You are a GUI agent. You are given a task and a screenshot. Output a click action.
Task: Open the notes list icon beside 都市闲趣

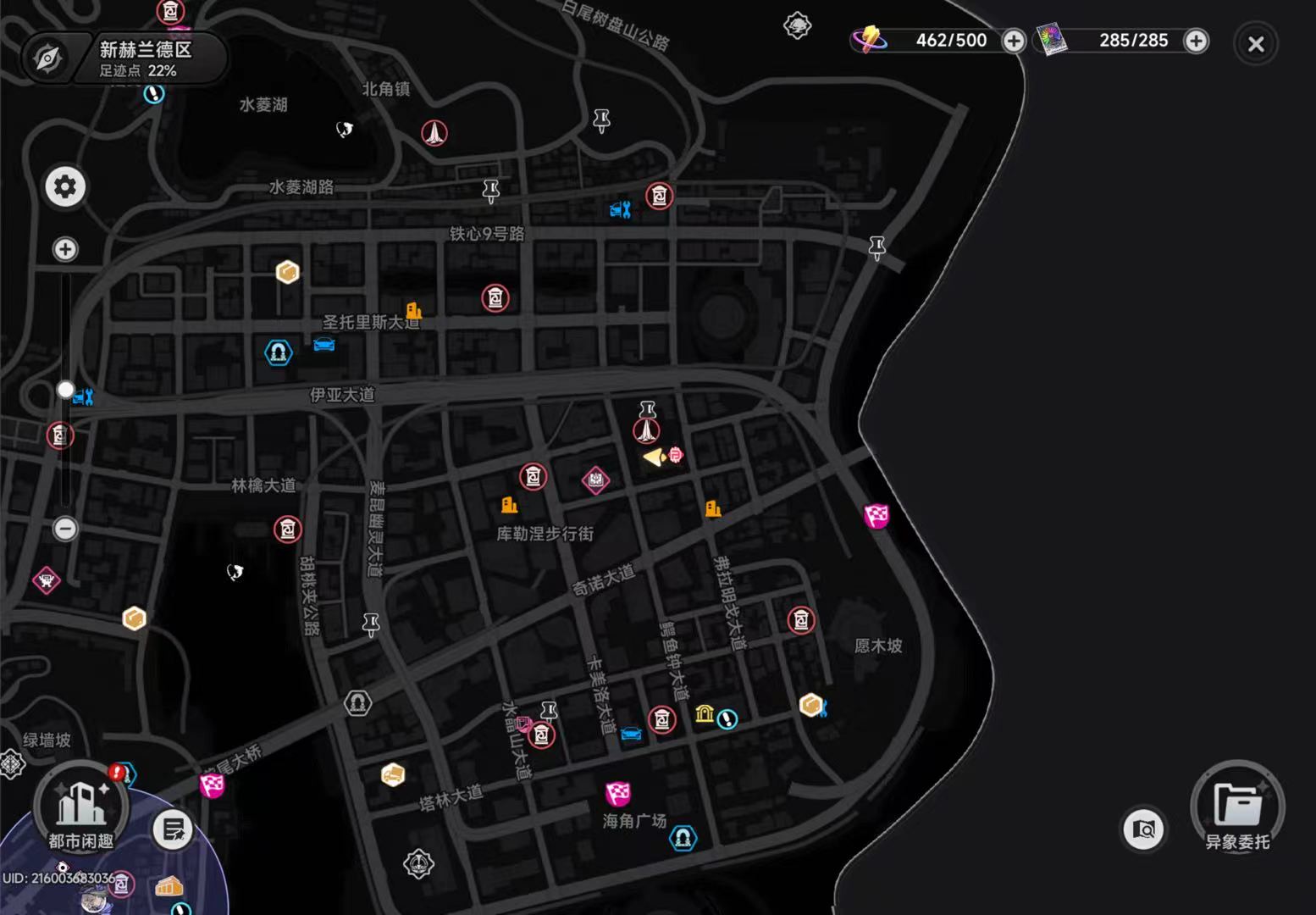tap(174, 829)
